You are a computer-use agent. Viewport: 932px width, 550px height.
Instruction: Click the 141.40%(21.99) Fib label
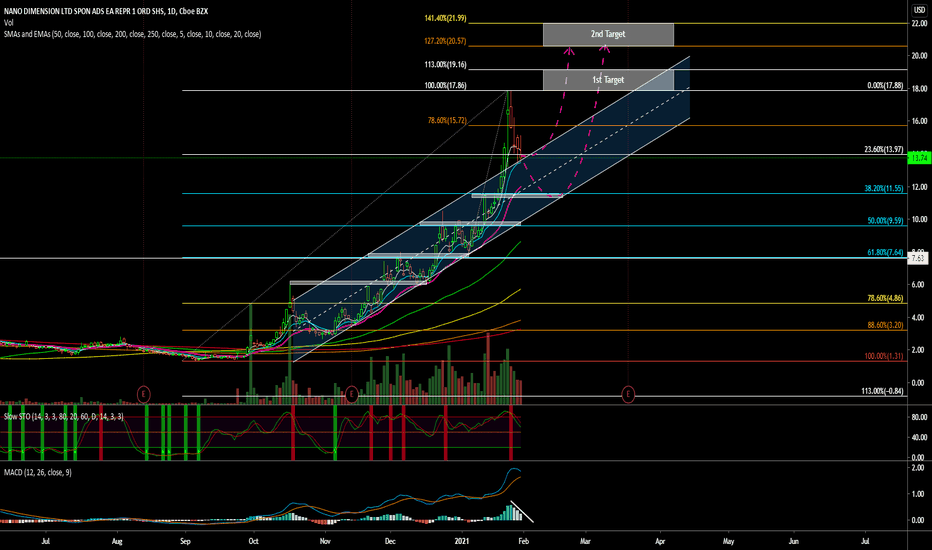[x=445, y=18]
